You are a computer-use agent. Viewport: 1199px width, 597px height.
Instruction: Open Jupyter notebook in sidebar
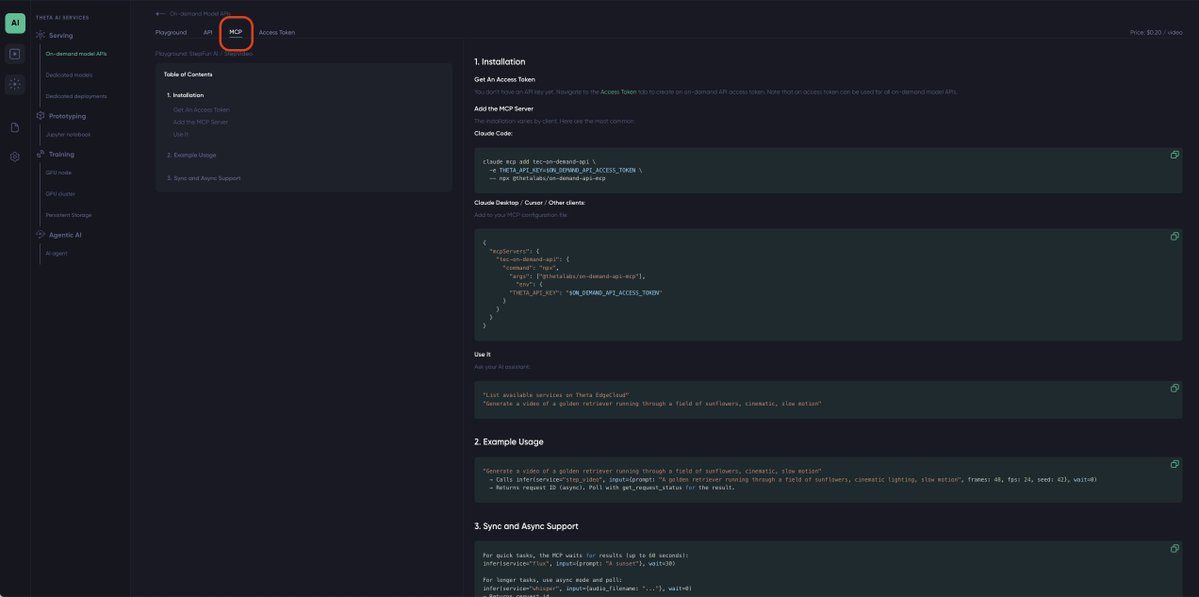tap(68, 135)
